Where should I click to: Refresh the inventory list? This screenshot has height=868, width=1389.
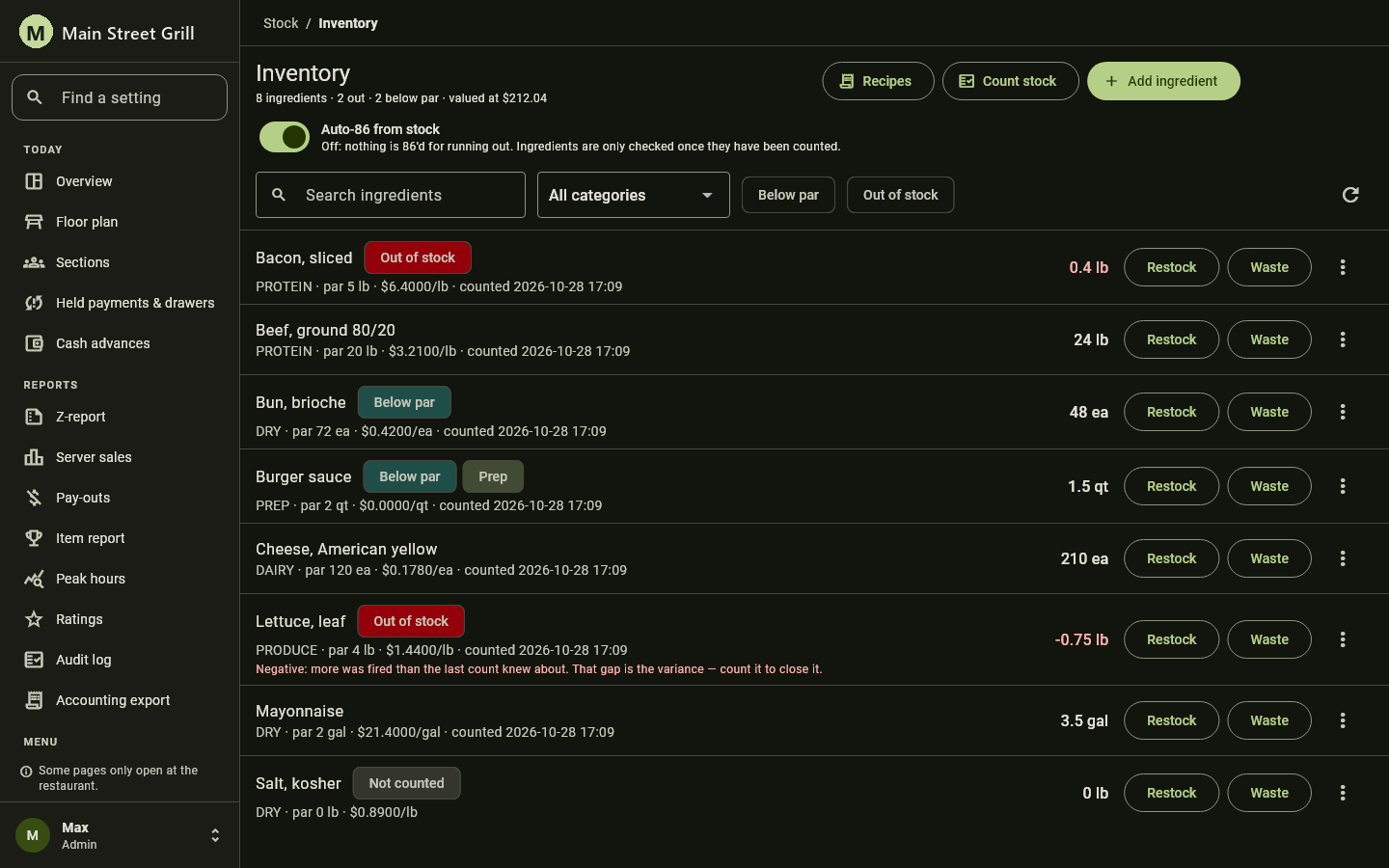[x=1350, y=195]
